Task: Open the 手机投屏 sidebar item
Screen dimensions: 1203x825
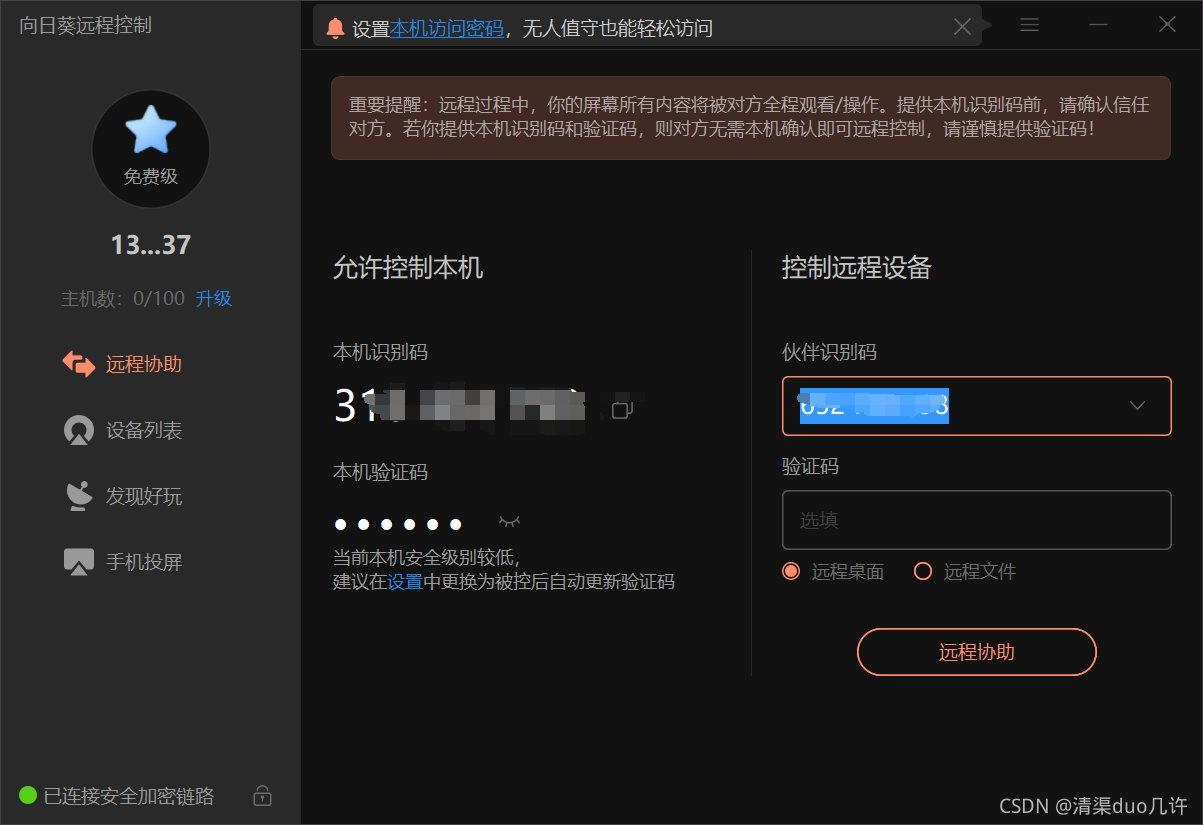Action: [x=122, y=562]
